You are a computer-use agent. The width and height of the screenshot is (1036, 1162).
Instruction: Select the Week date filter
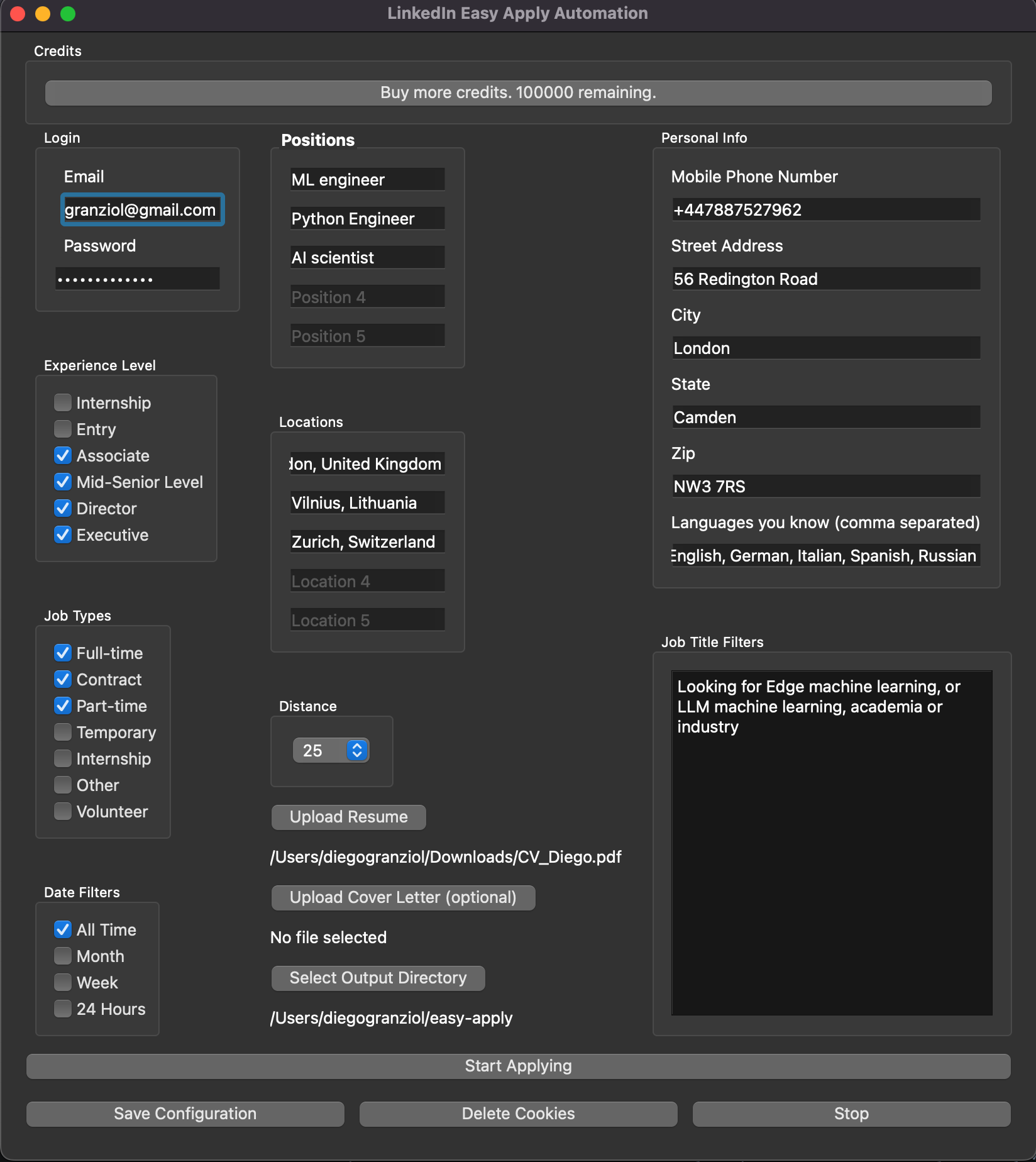(63, 982)
